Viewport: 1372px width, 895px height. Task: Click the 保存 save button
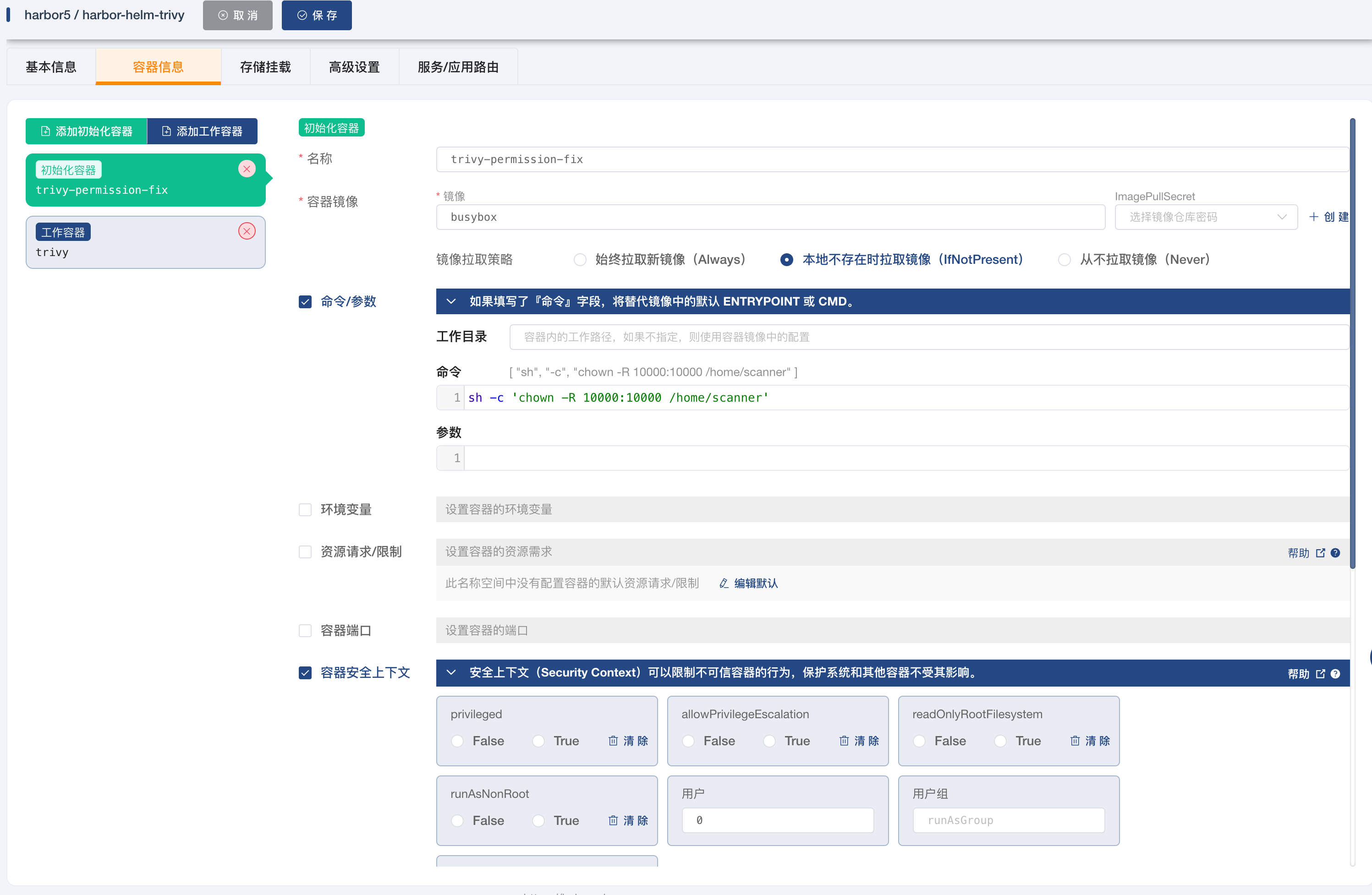tap(317, 16)
